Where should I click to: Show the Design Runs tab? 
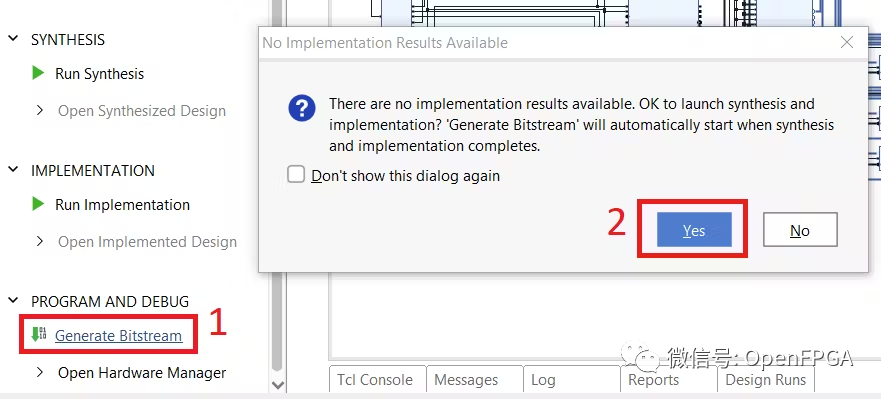pyautogui.click(x=766, y=379)
